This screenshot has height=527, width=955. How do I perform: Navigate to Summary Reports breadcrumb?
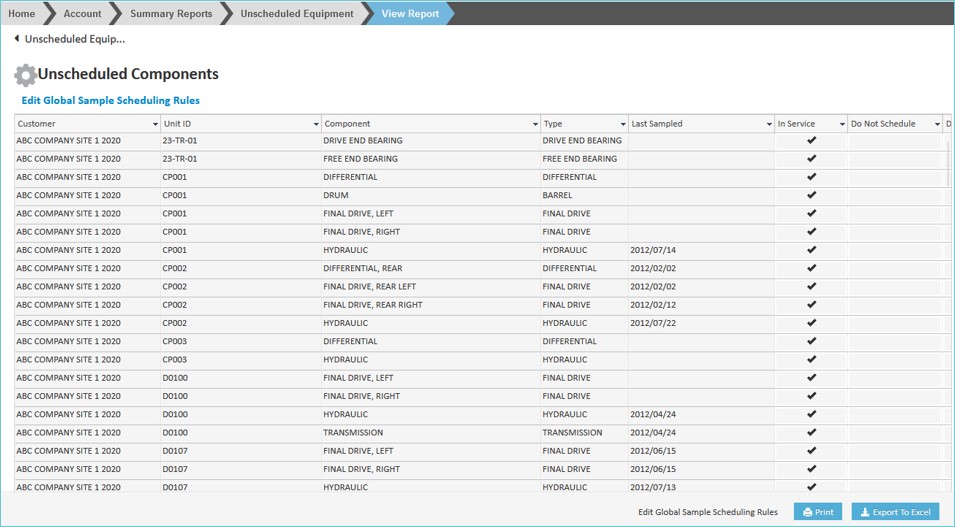click(170, 14)
